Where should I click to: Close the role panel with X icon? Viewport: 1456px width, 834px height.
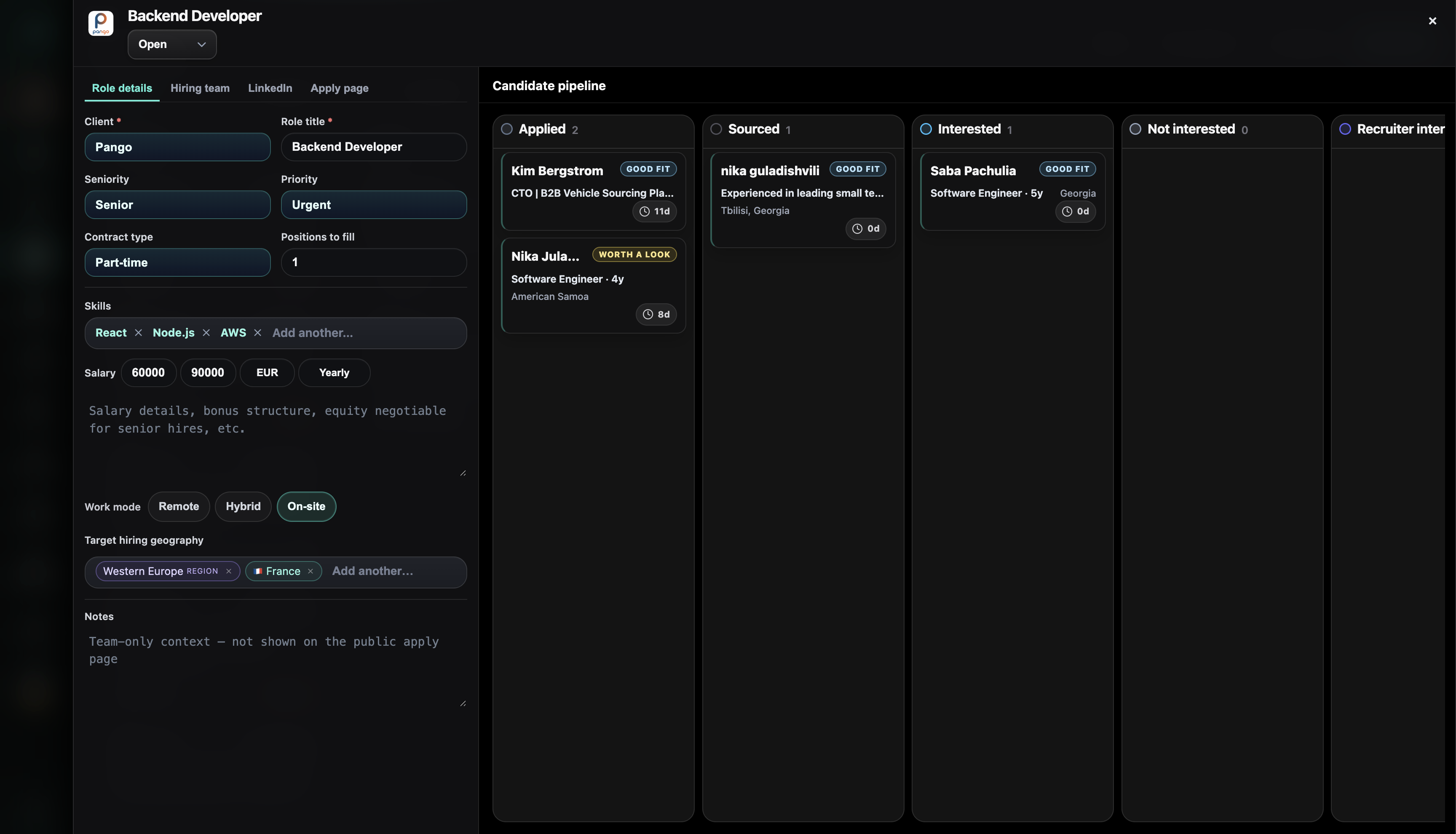point(1432,21)
